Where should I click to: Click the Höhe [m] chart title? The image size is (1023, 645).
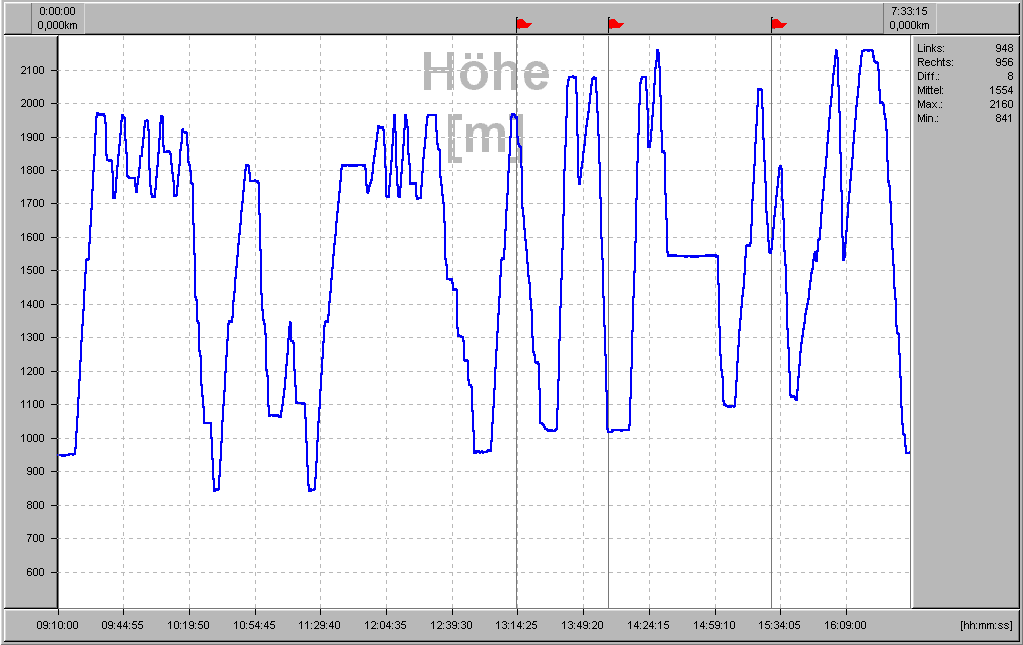(485, 102)
